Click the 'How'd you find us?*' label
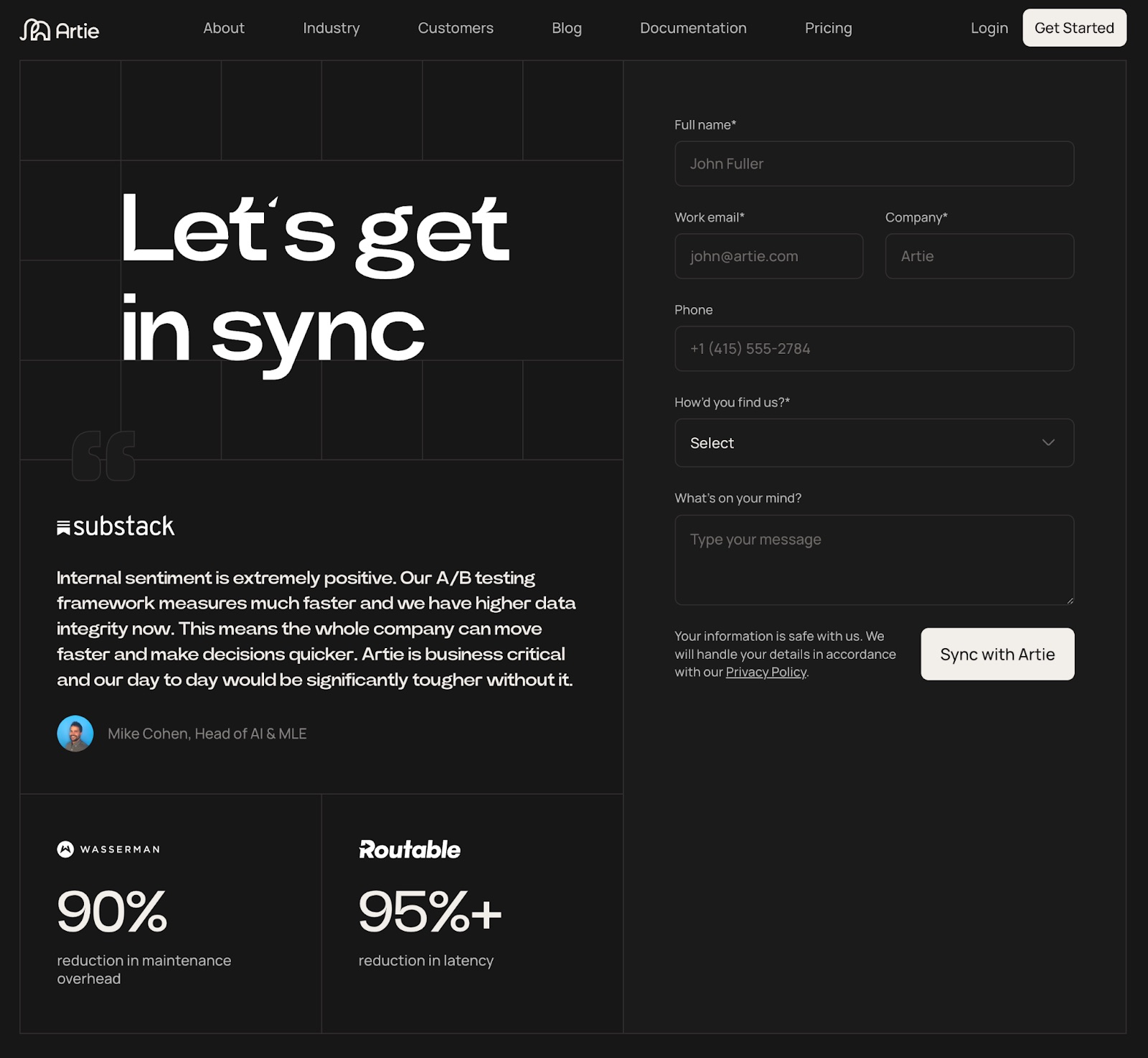This screenshot has height=1058, width=1148. click(x=732, y=403)
